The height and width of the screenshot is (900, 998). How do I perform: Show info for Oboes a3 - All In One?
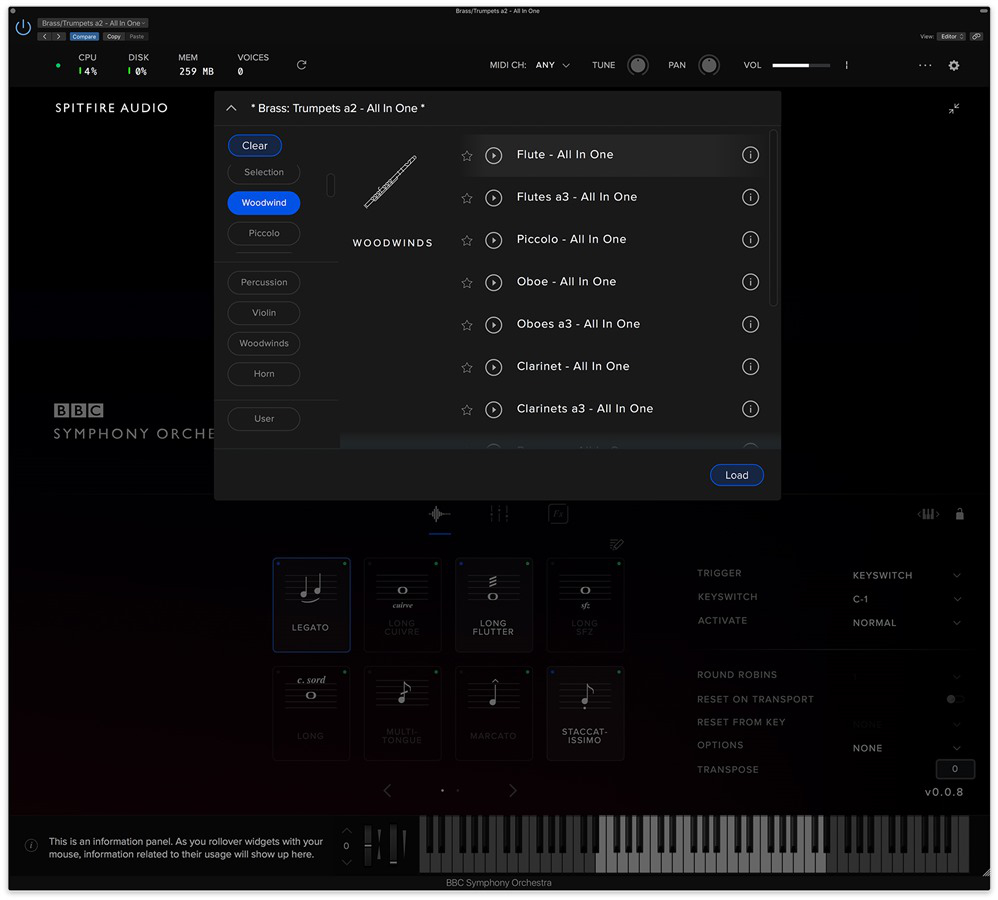pyautogui.click(x=750, y=324)
